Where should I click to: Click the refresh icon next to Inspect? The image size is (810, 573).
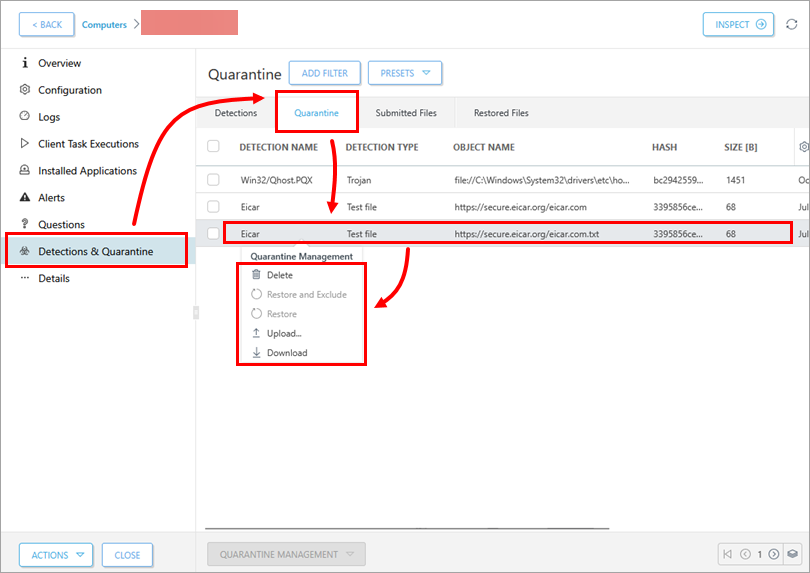pyautogui.click(x=792, y=24)
